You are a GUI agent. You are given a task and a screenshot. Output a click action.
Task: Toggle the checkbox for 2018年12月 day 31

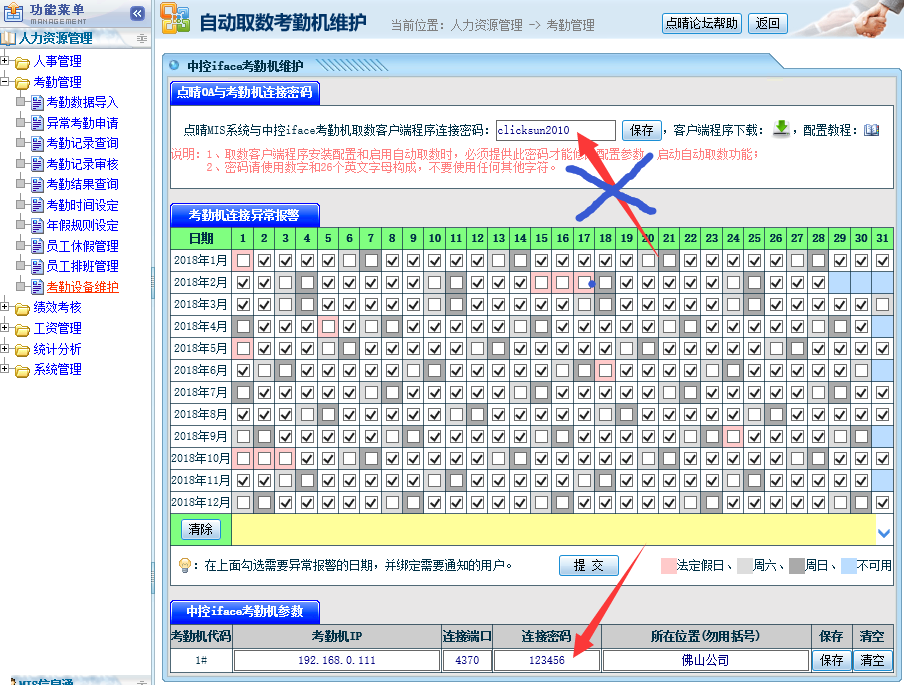tap(882, 502)
